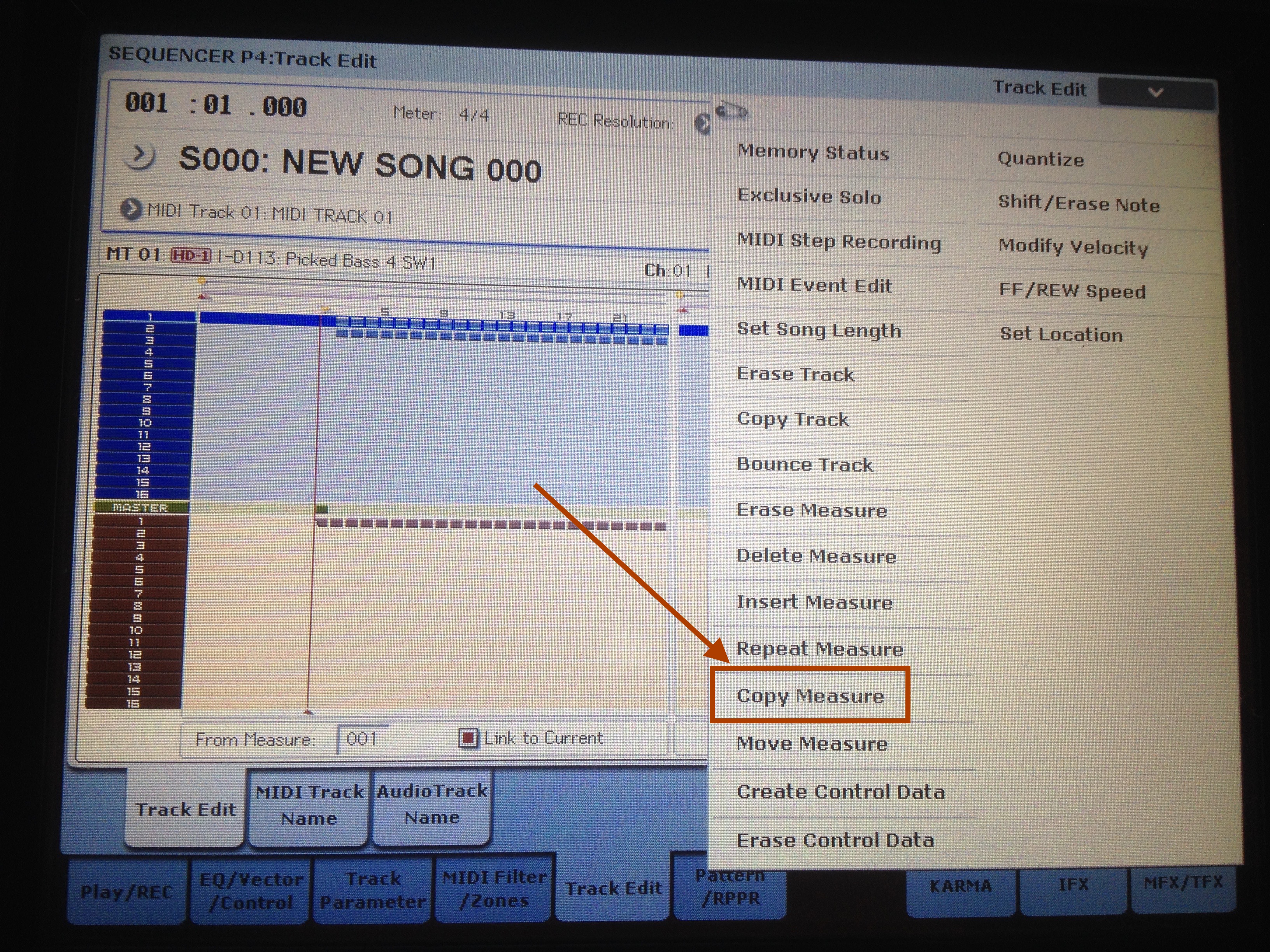This screenshot has height=952, width=1270.
Task: Click the green master track event block
Action: pos(321,509)
